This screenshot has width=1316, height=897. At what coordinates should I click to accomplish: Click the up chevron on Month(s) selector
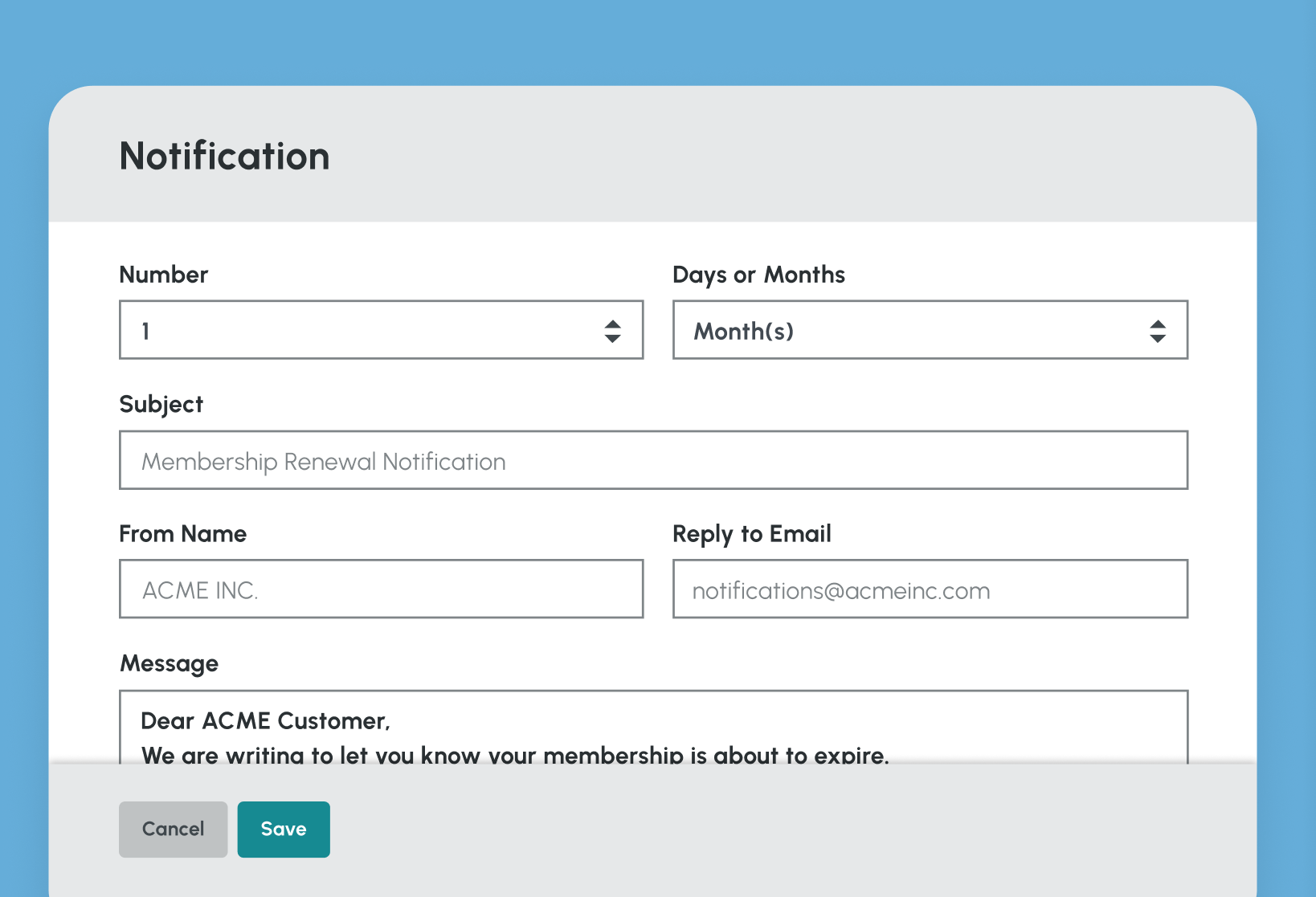click(1158, 324)
